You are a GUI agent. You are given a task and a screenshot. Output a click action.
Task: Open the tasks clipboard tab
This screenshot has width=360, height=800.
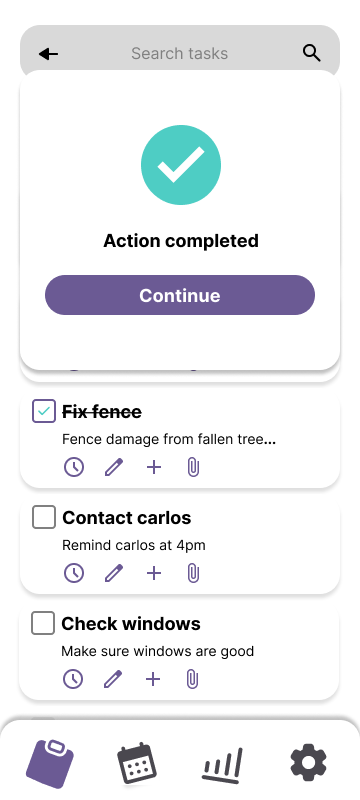click(x=50, y=764)
